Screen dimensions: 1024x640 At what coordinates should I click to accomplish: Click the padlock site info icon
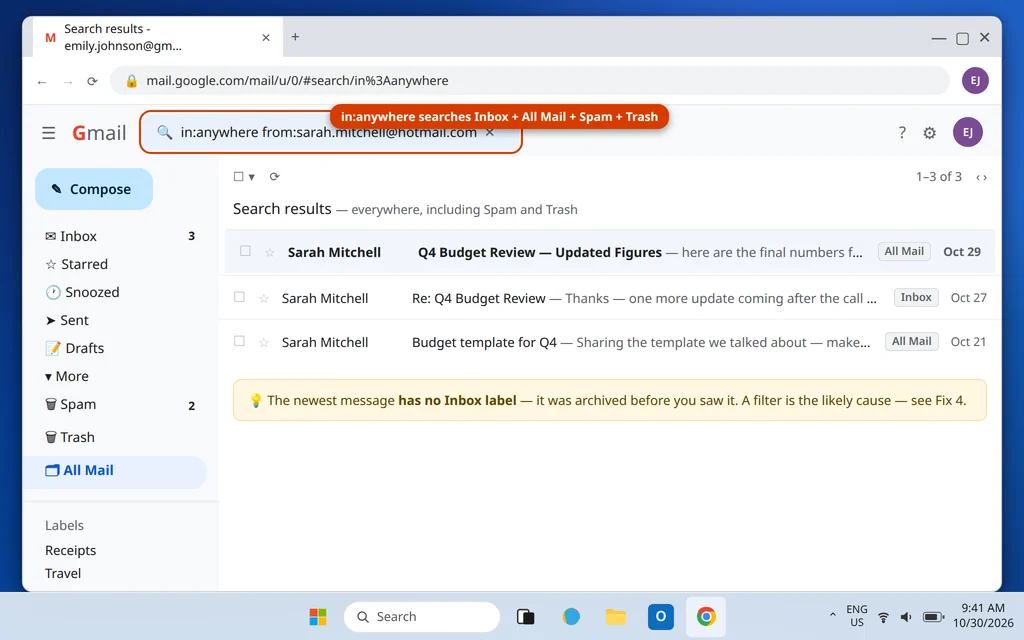[131, 80]
